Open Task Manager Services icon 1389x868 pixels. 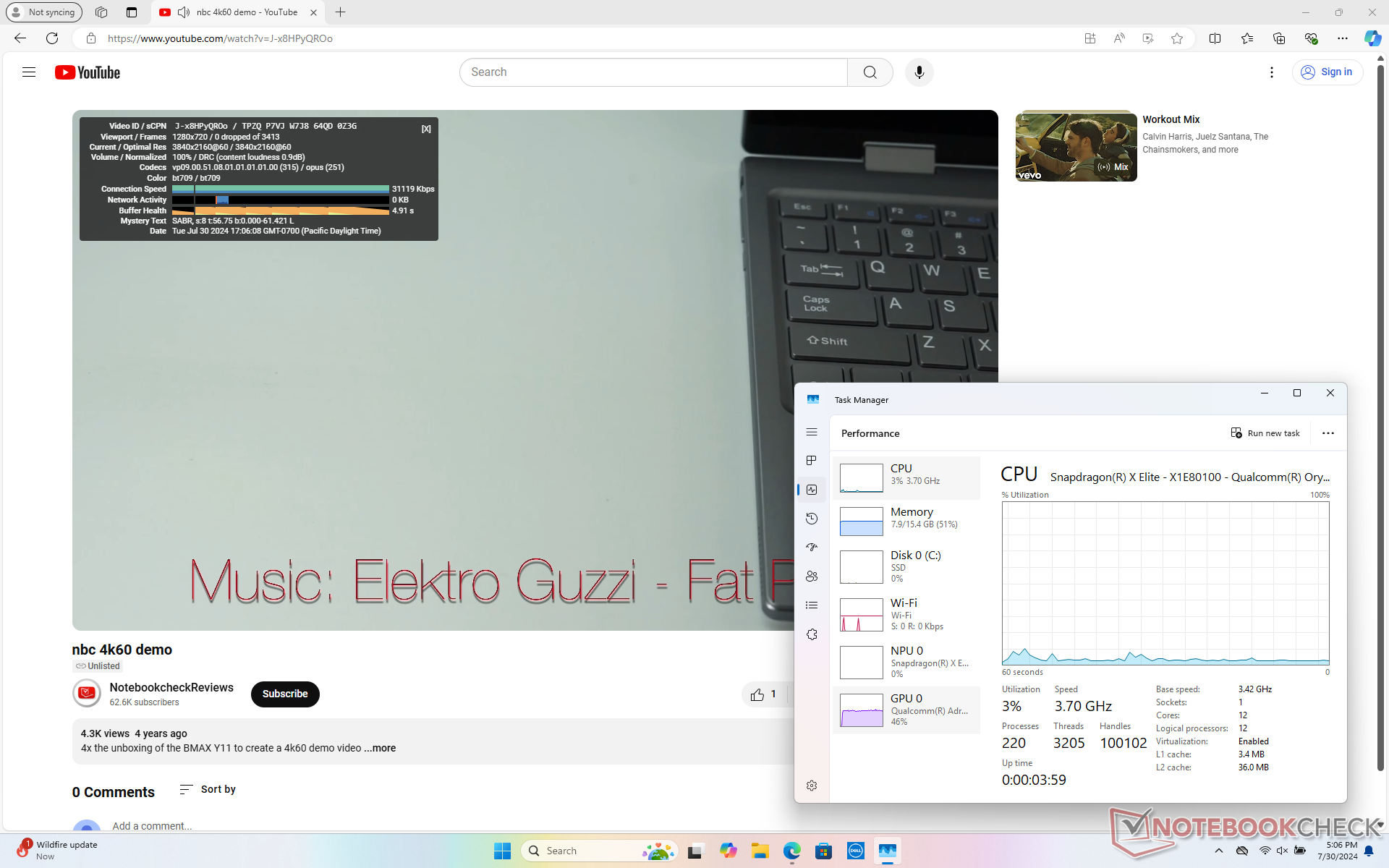pyautogui.click(x=812, y=634)
